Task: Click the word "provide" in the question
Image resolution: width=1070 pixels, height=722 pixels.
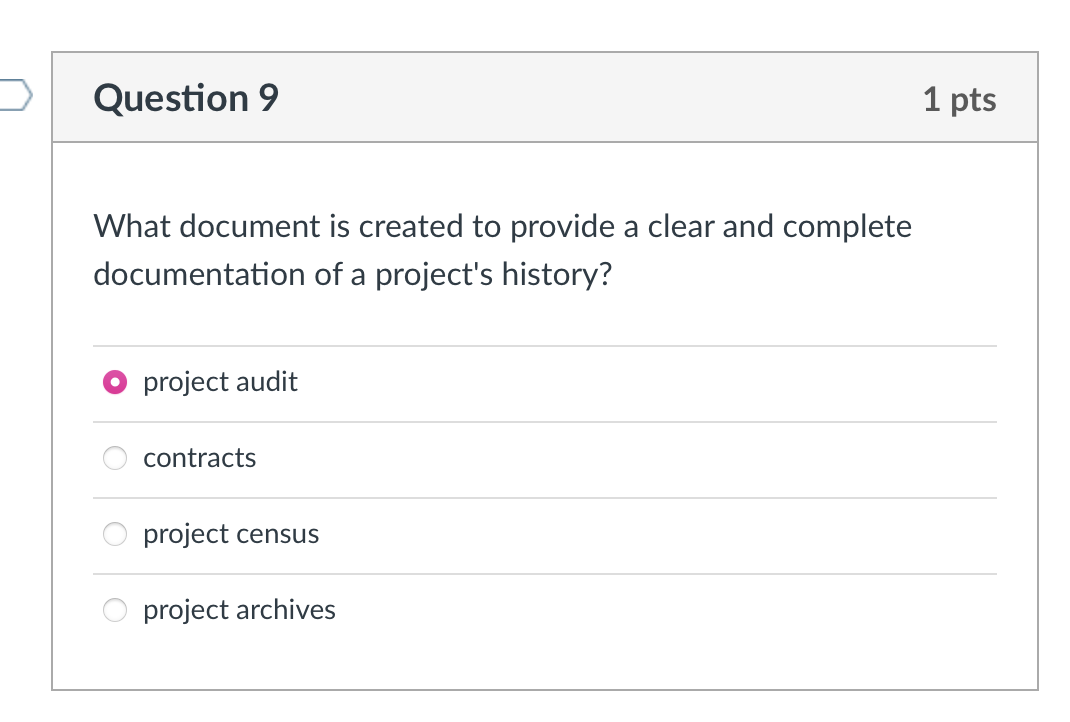Action: coord(564,227)
